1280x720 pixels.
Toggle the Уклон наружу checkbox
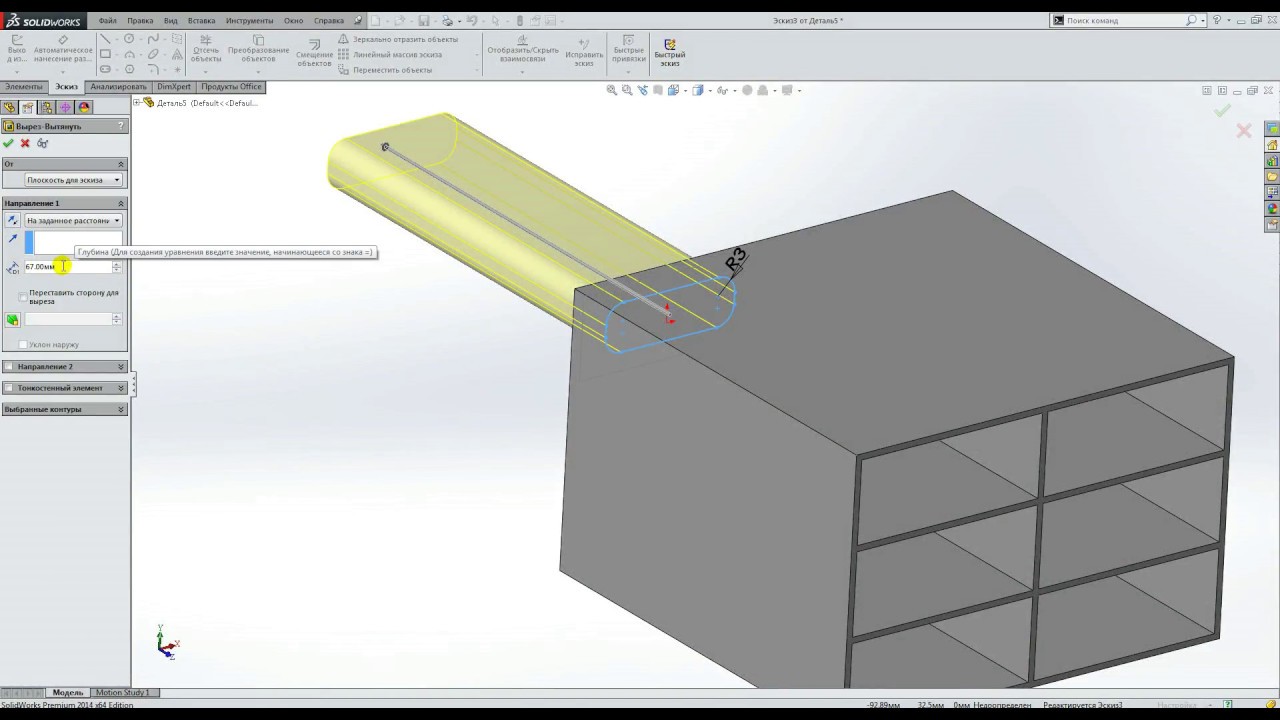(23, 345)
